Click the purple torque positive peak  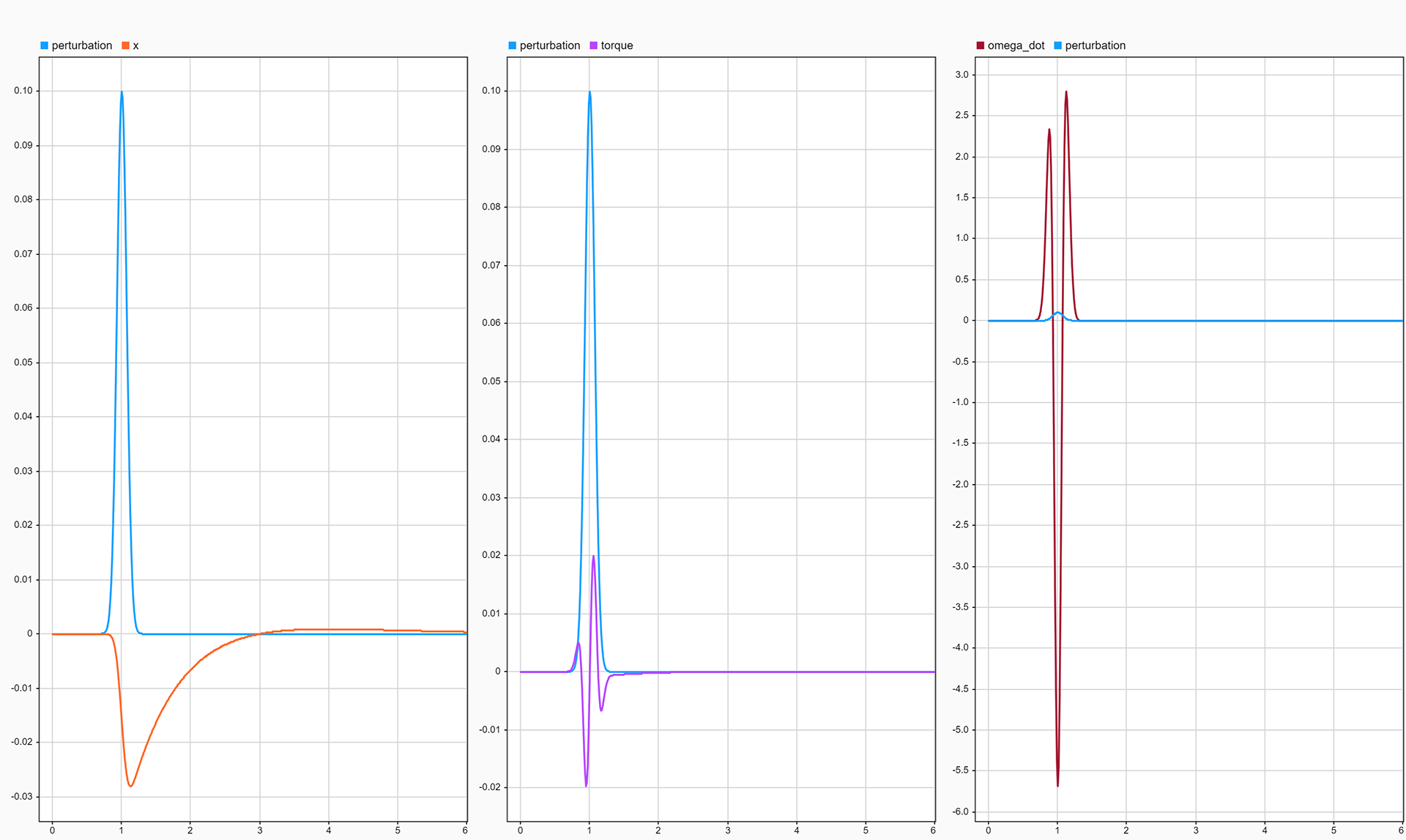593,557
